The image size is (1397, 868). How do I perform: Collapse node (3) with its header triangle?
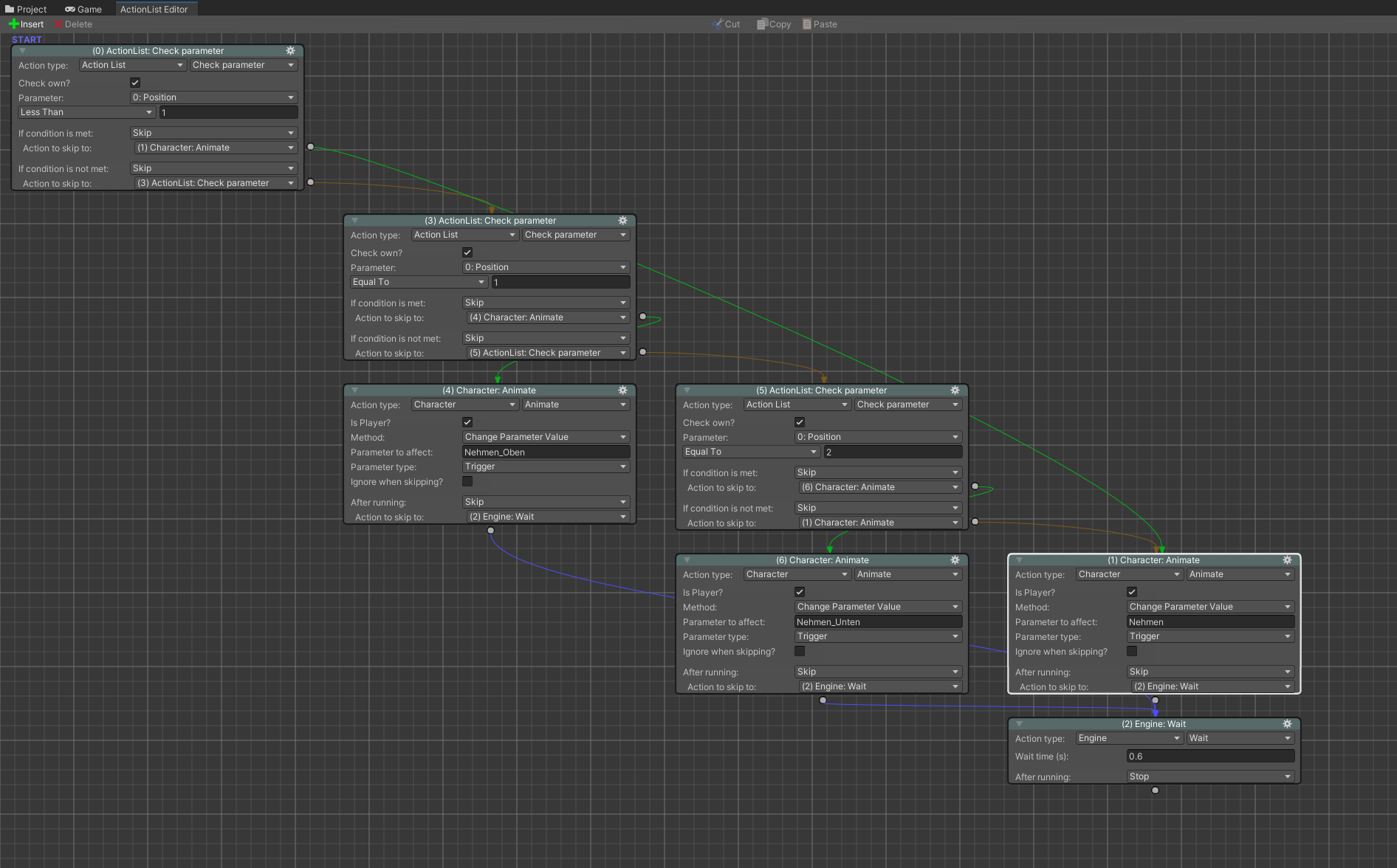pos(355,221)
